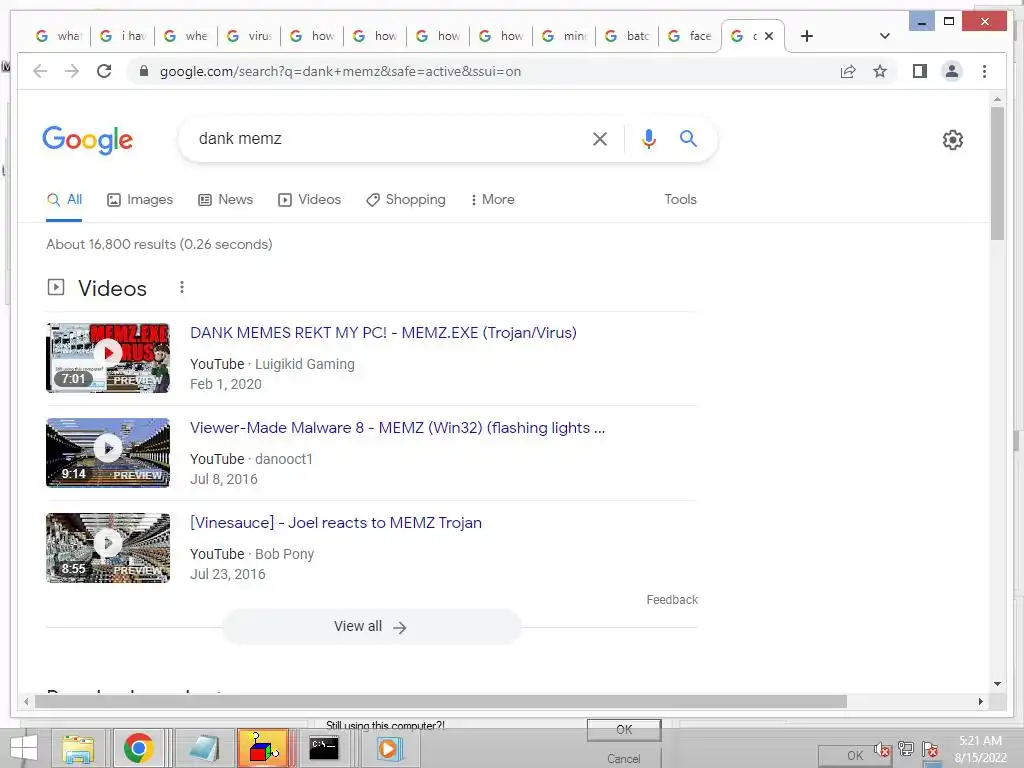Expand the tab search chevron
Screen dimensions: 1024x768
tap(884, 36)
